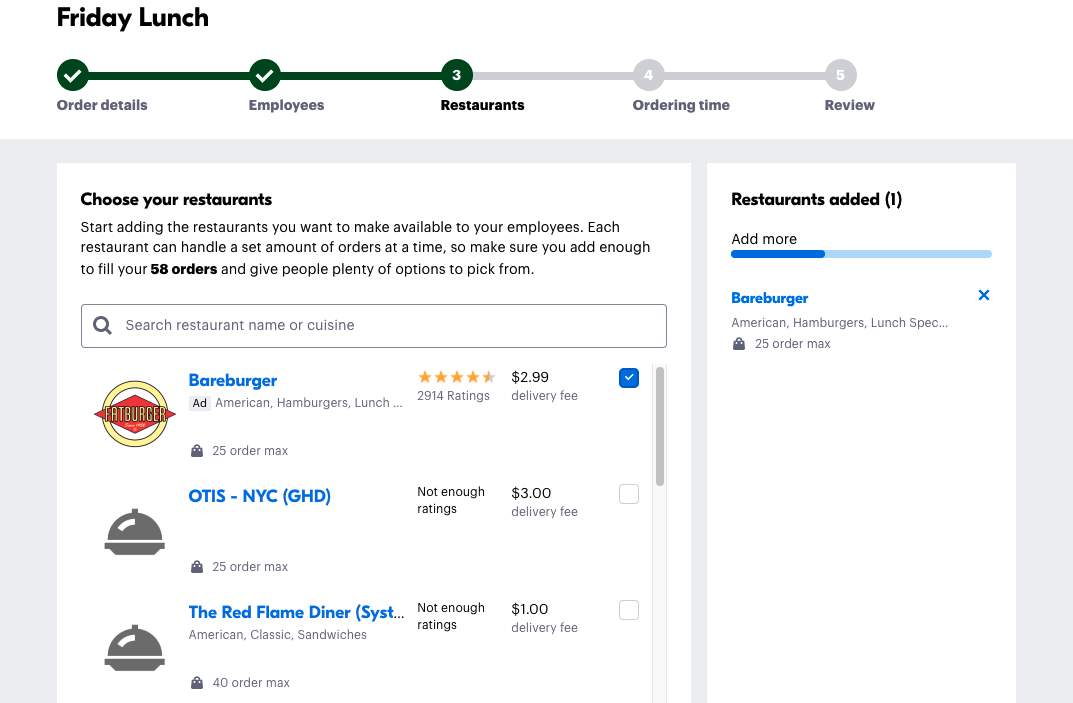
Task: Click the Order details completed step checkmark
Action: (72, 75)
